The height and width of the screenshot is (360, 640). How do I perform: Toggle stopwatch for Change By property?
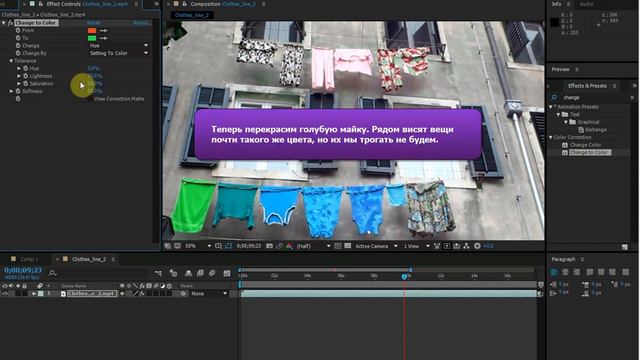click(18, 53)
